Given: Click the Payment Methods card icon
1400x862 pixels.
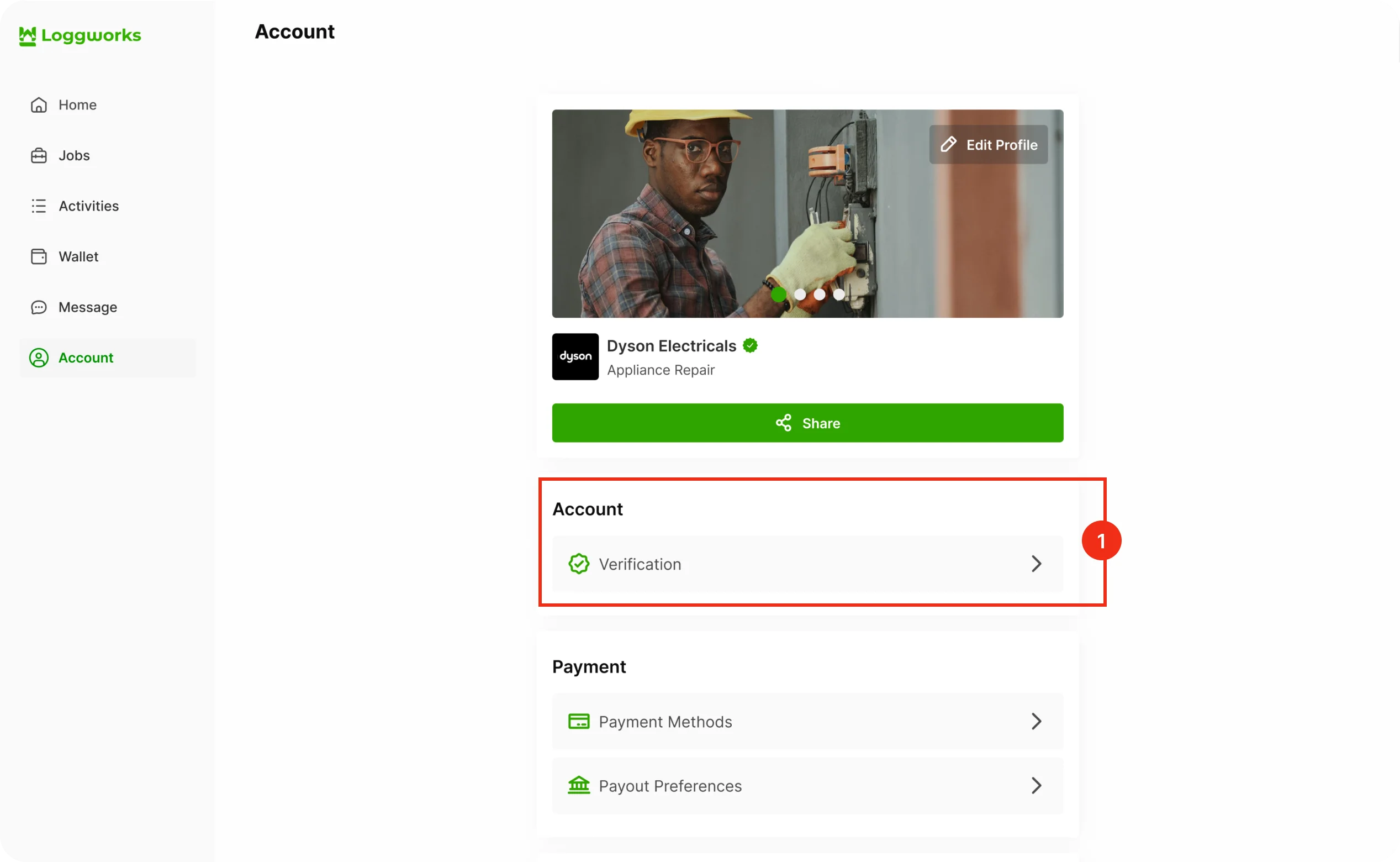Looking at the screenshot, I should [x=578, y=721].
